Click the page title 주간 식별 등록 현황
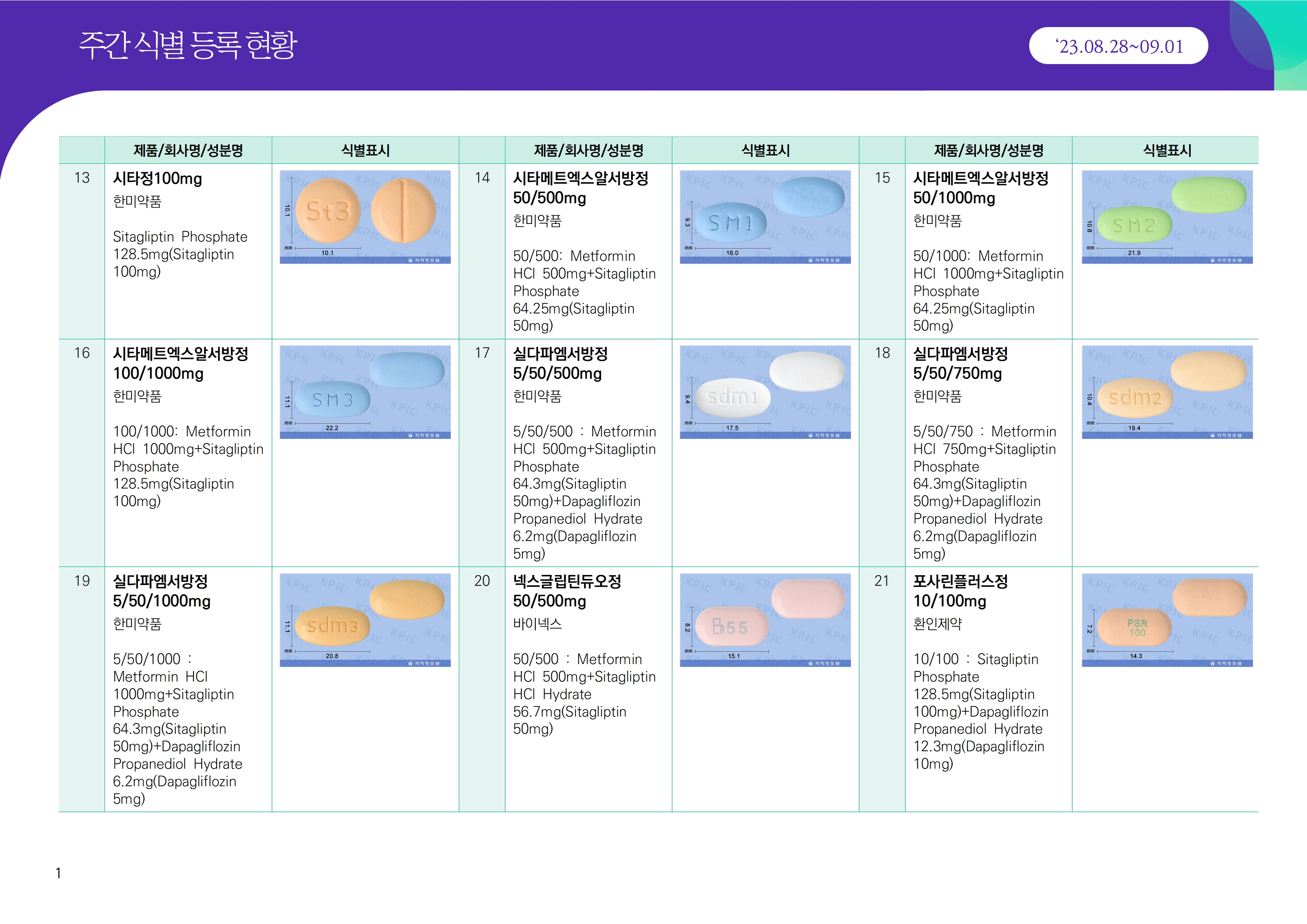 tap(188, 45)
